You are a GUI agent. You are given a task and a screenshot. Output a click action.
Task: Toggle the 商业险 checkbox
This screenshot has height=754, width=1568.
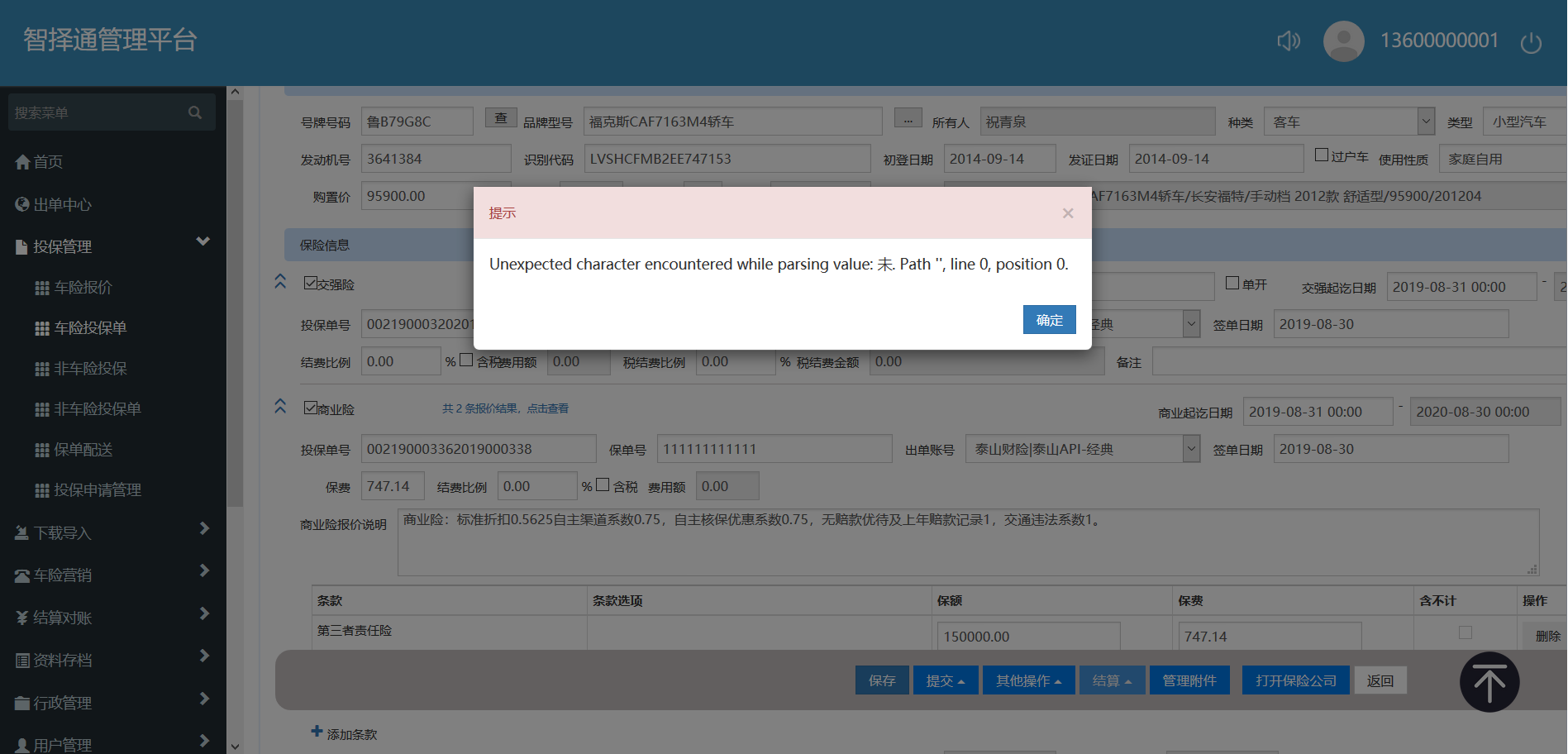click(311, 408)
